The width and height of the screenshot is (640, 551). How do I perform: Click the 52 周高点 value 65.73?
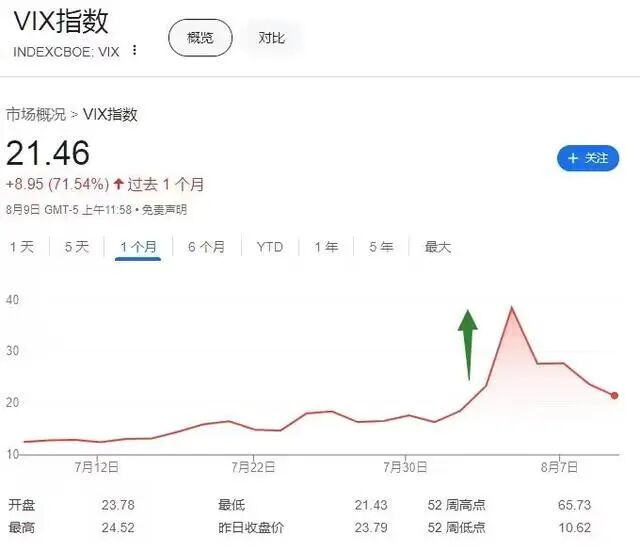(574, 505)
